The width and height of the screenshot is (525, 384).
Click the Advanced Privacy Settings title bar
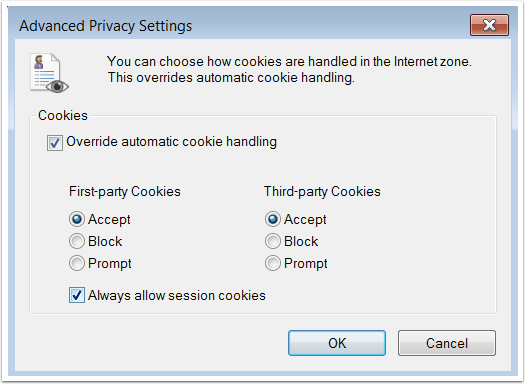pos(234,26)
